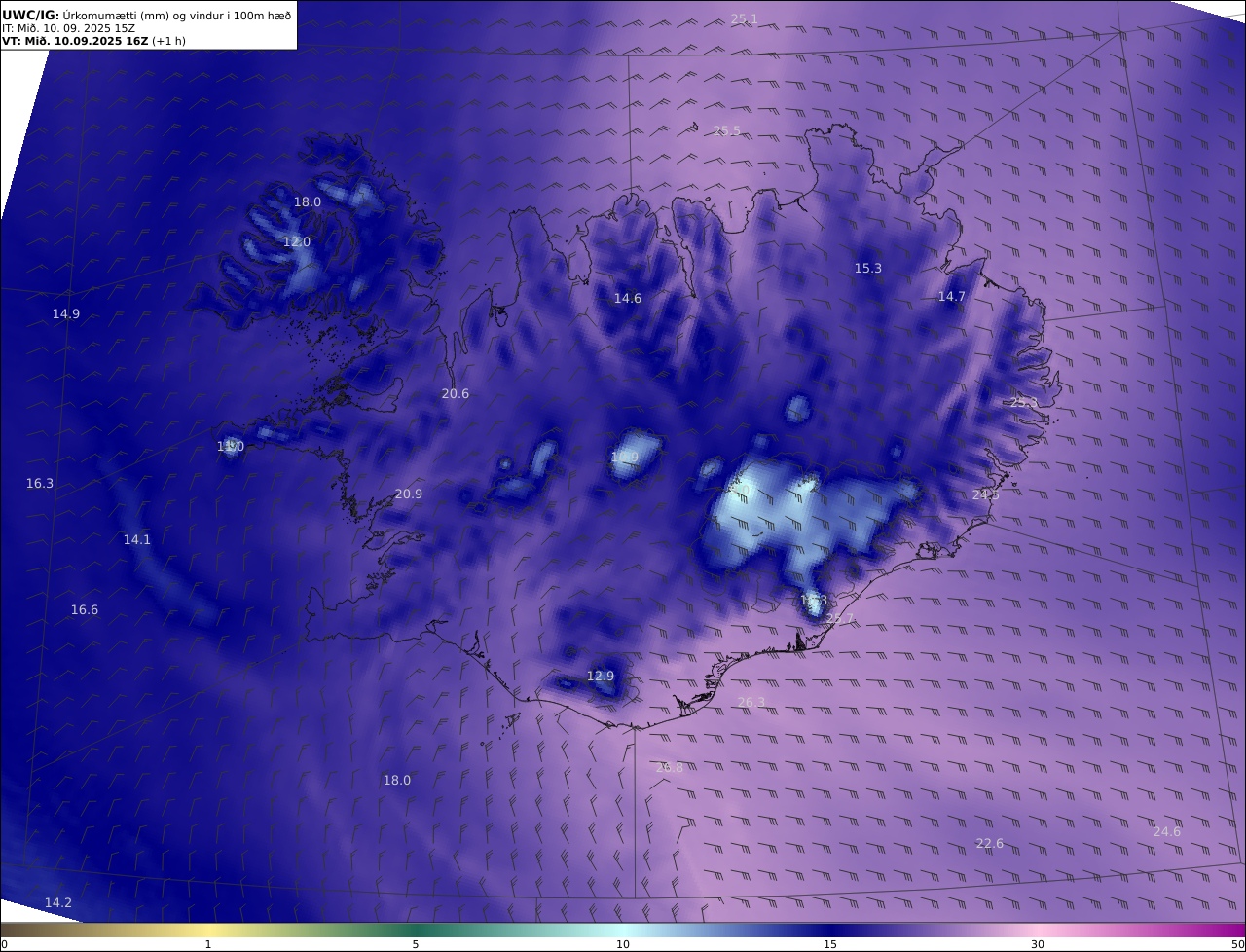1246x952 pixels.
Task: Click the 25.7 value label
Action: pyautogui.click(x=839, y=618)
